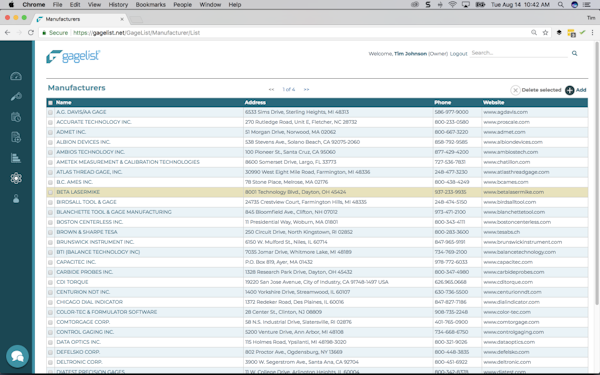
Task: Check the box for CDI TORQUE
Action: (51, 282)
